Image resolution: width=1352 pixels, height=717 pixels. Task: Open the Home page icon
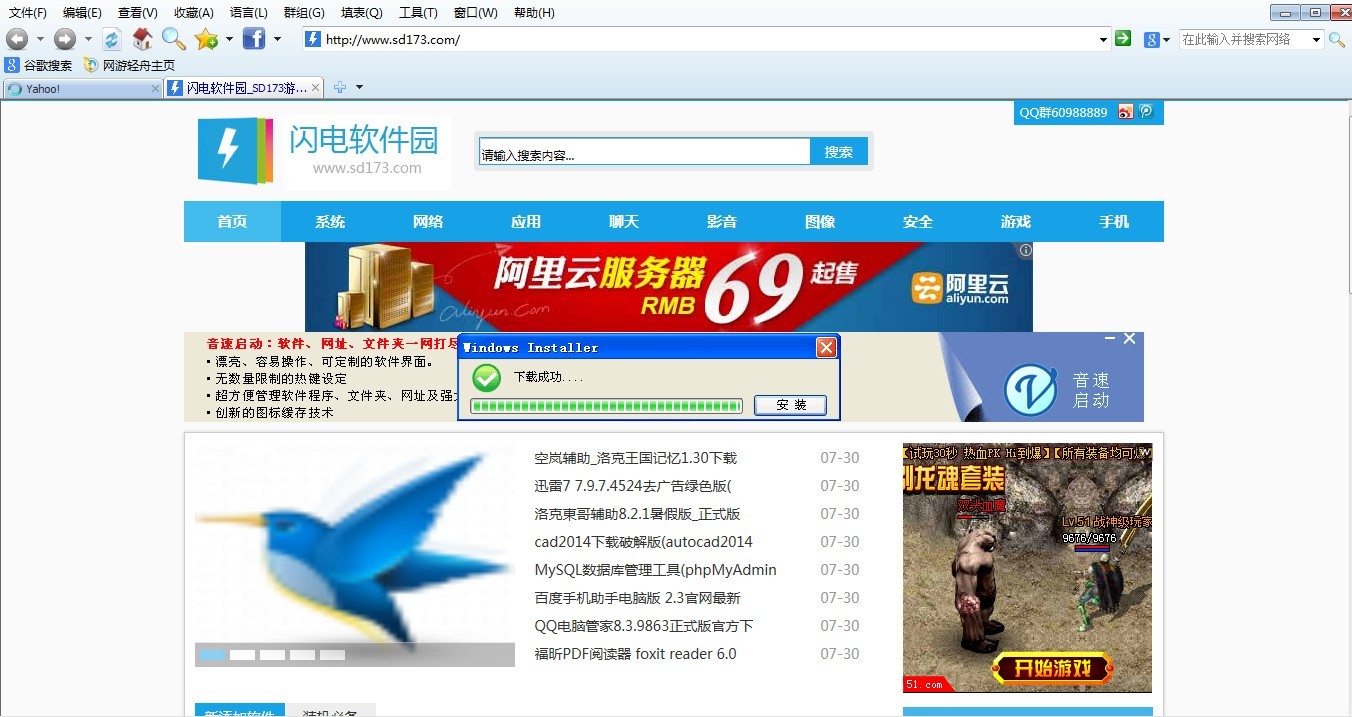point(143,39)
